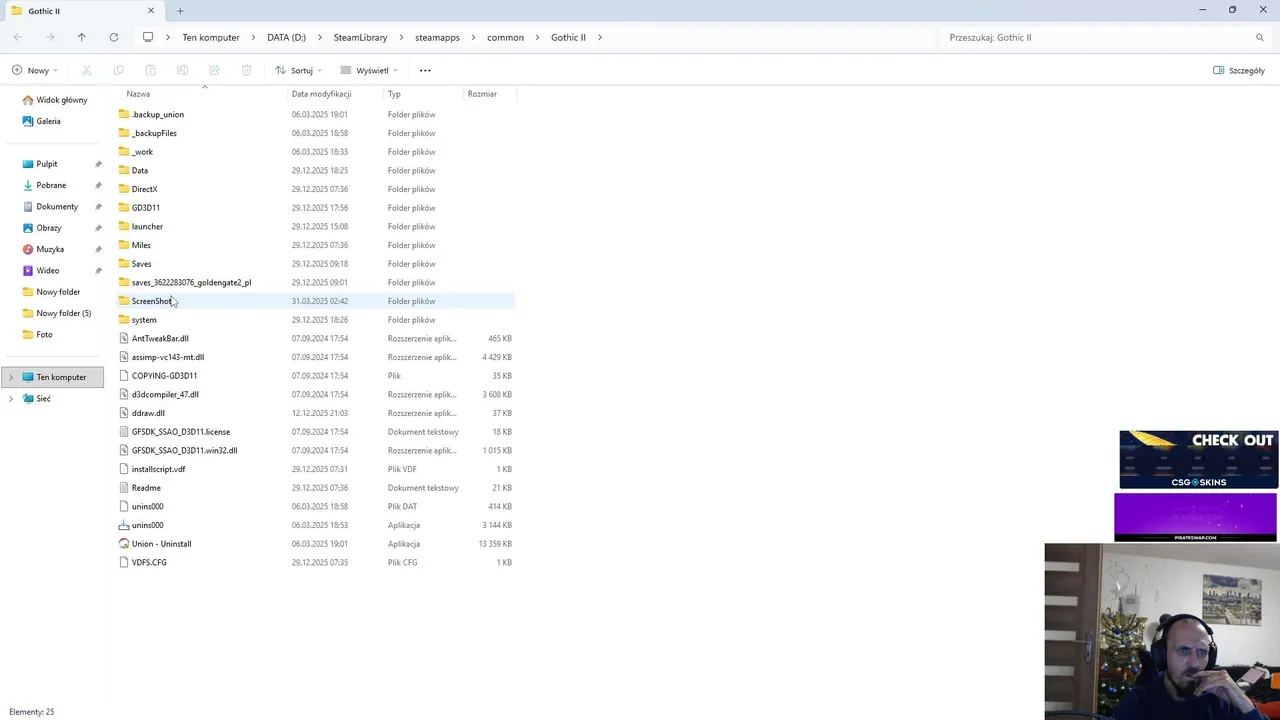This screenshot has height=720, width=1280.
Task: Click the paste icon in toolbar
Action: tap(150, 70)
